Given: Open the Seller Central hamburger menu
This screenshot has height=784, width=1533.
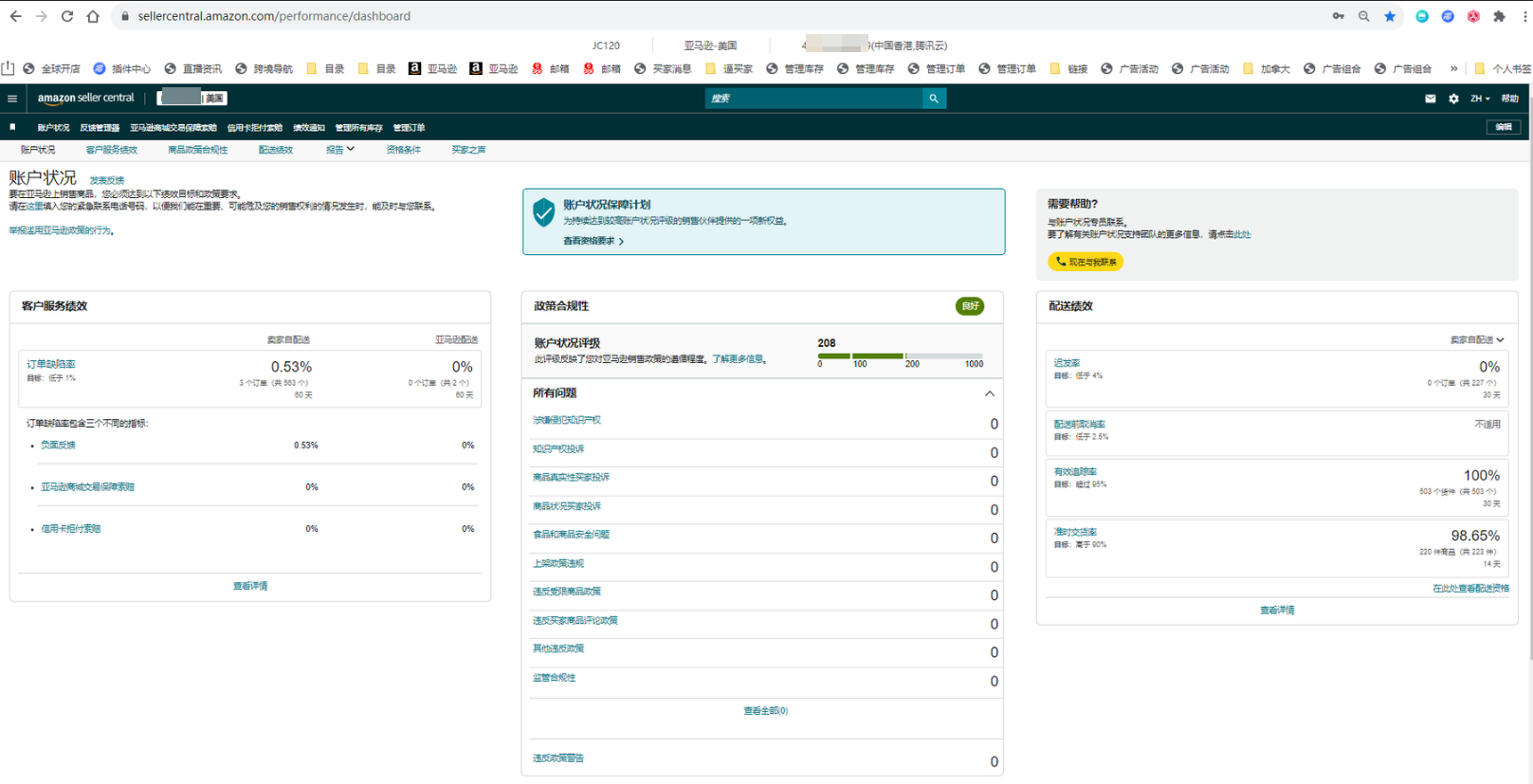Looking at the screenshot, I should [12, 99].
